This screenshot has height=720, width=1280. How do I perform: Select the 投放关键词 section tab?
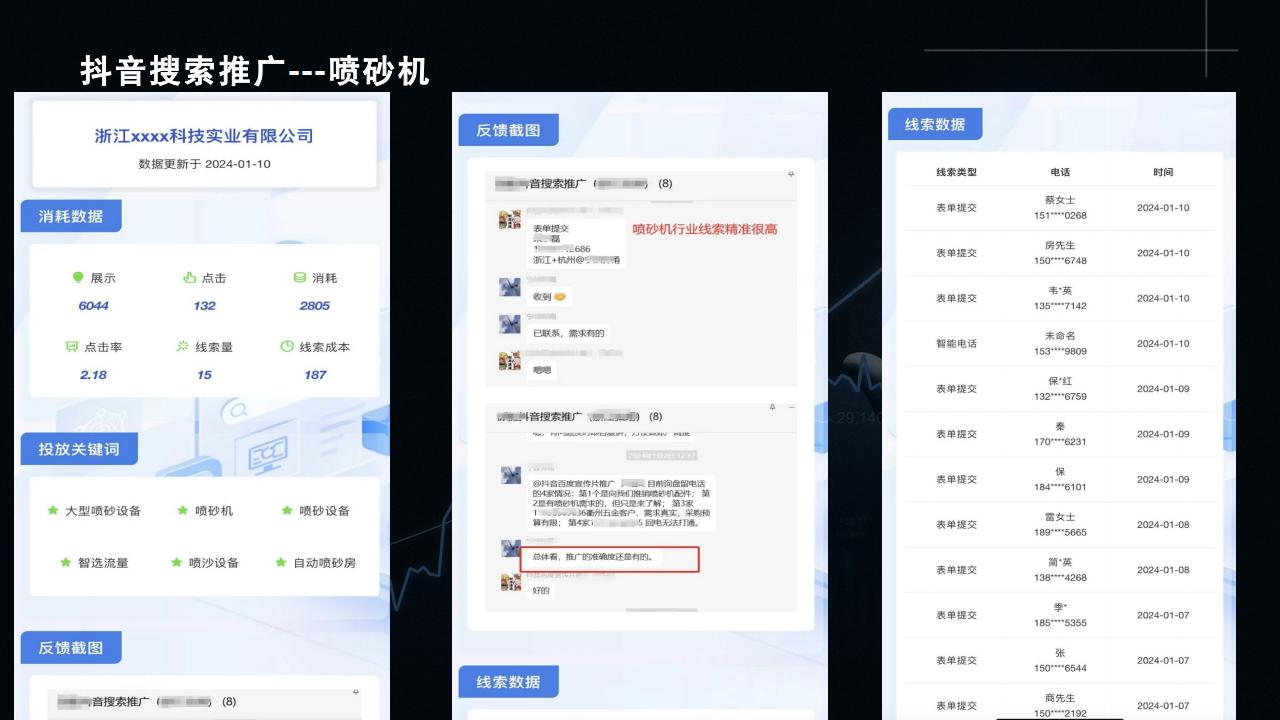coord(79,449)
